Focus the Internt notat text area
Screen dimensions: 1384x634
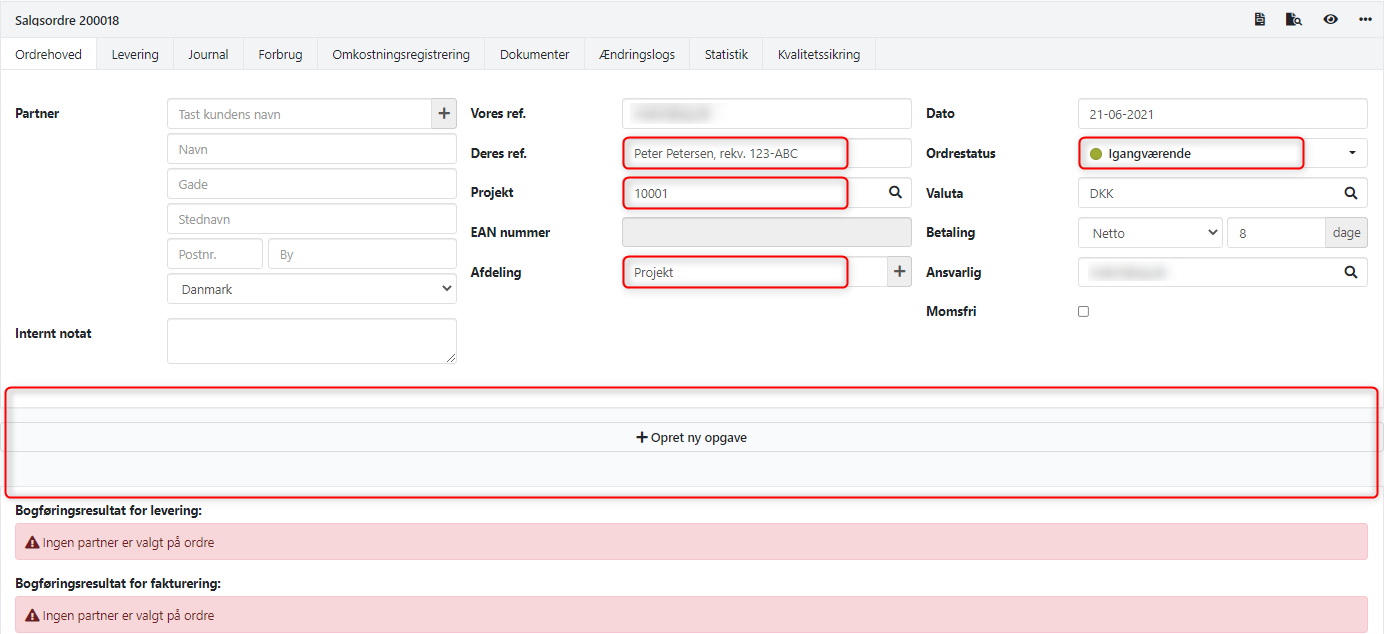point(311,341)
